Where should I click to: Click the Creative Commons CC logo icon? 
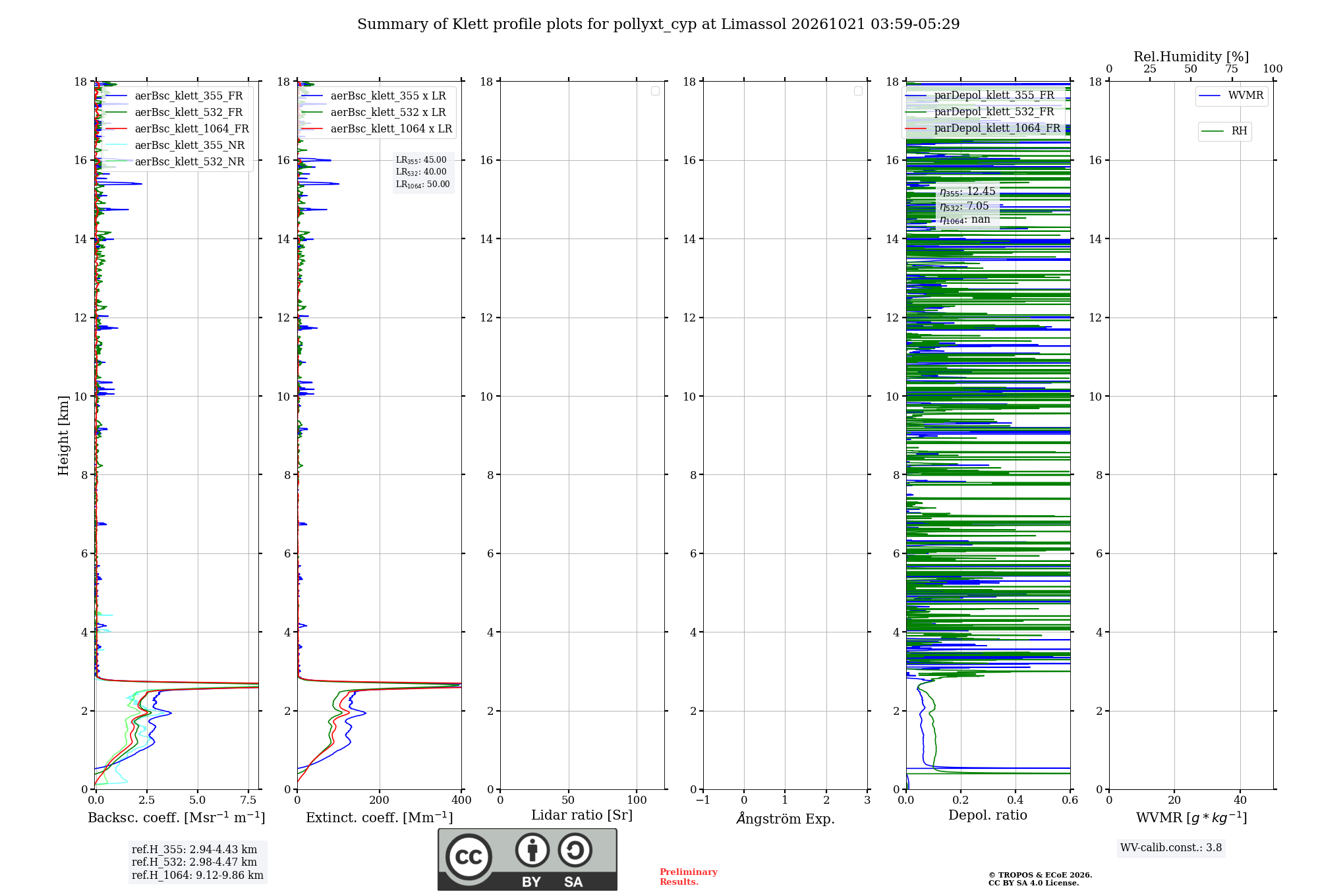469,856
